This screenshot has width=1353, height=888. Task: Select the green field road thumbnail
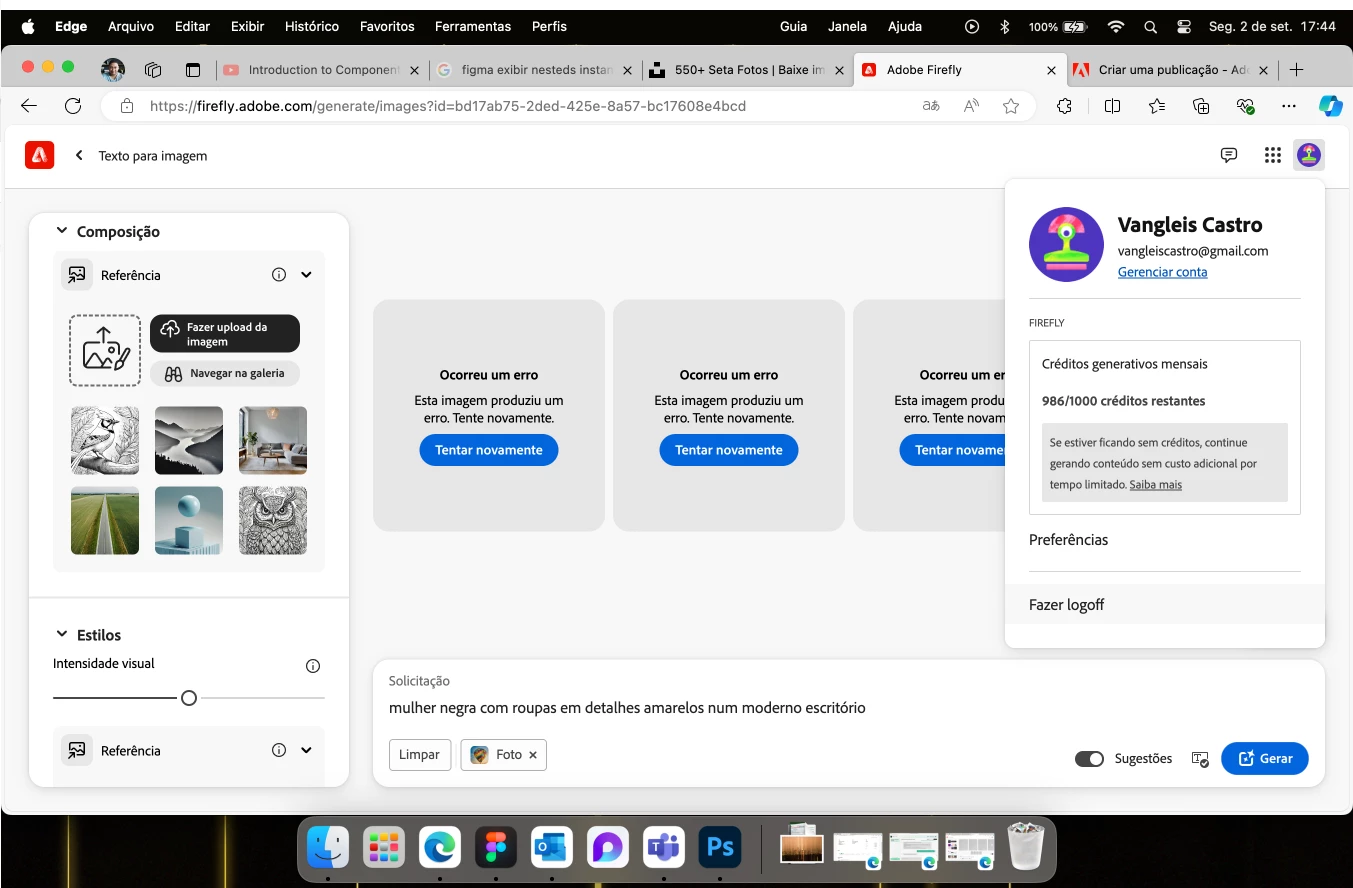click(x=105, y=520)
